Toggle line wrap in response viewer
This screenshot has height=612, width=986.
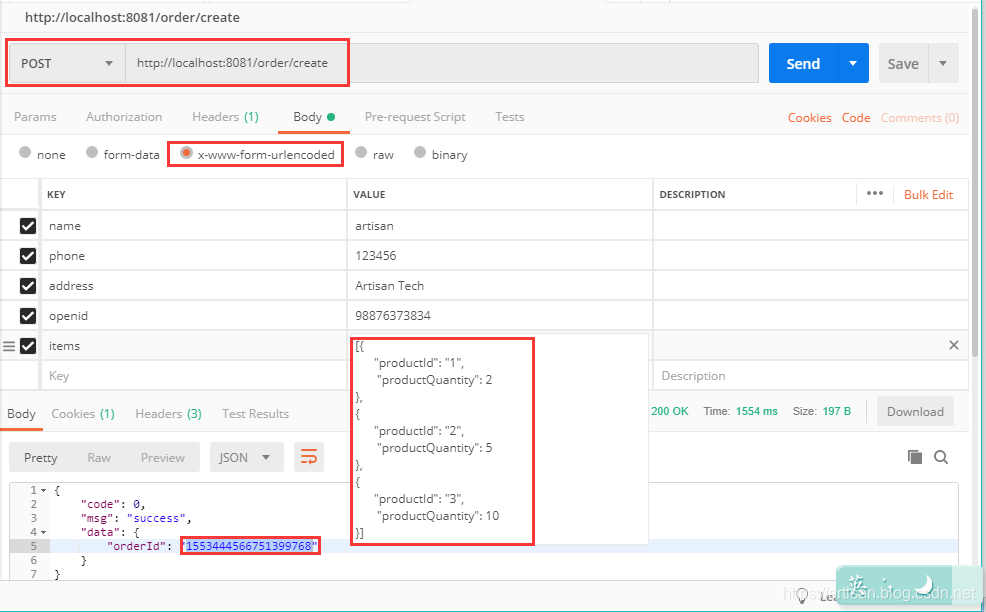point(309,457)
